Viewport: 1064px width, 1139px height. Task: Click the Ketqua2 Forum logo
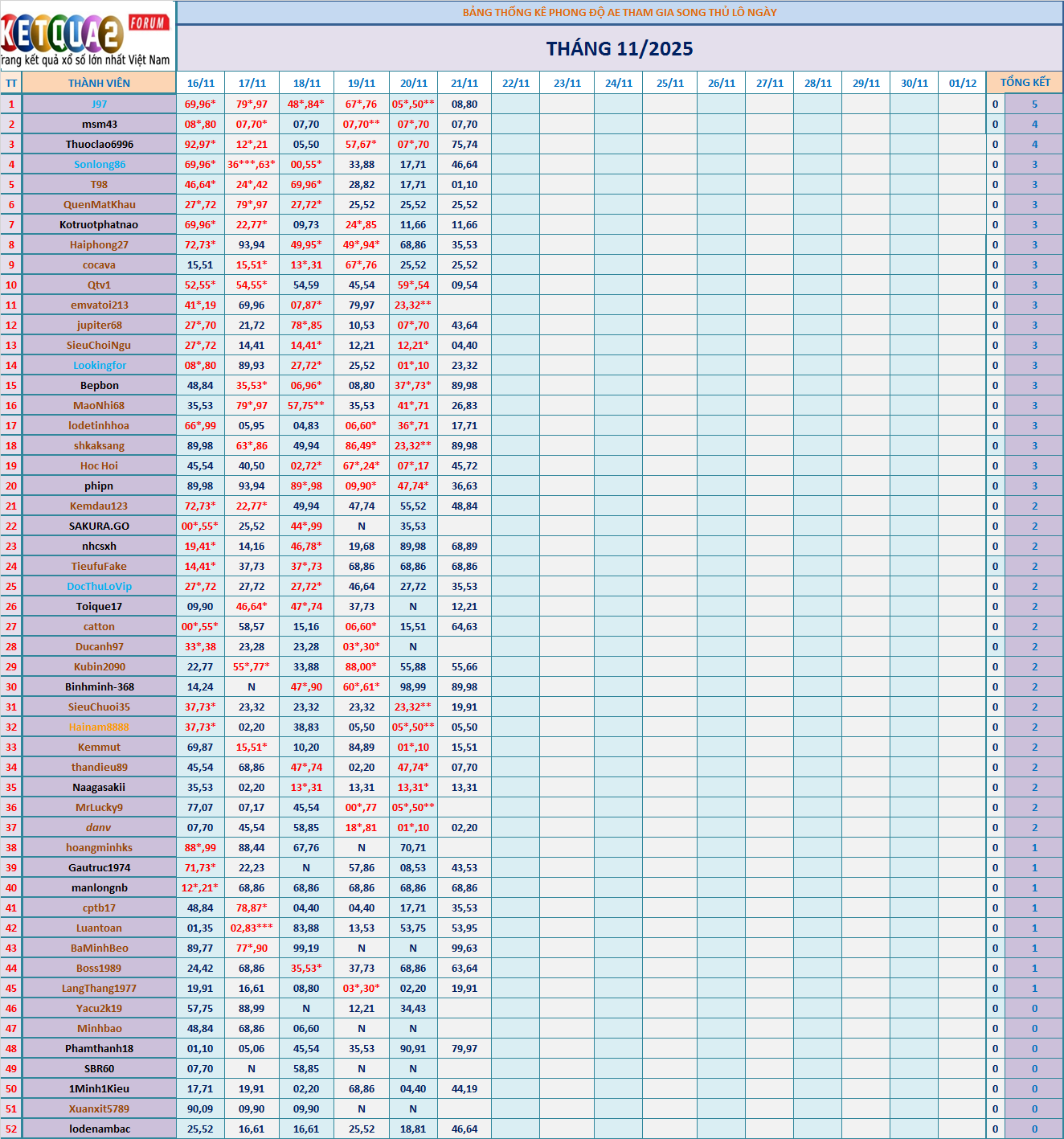click(87, 36)
